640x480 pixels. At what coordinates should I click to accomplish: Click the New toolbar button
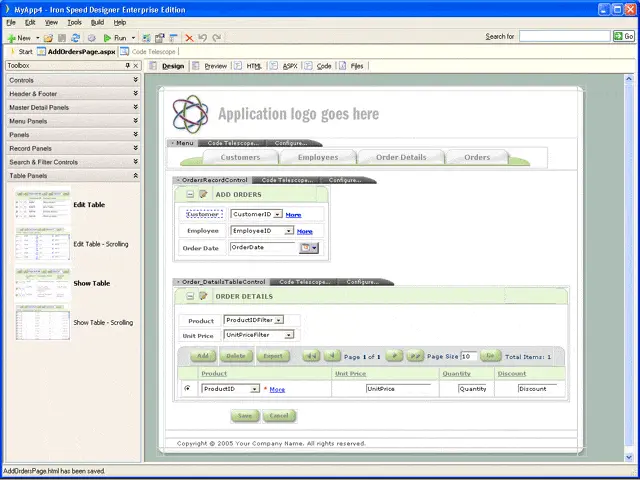[x=20, y=37]
